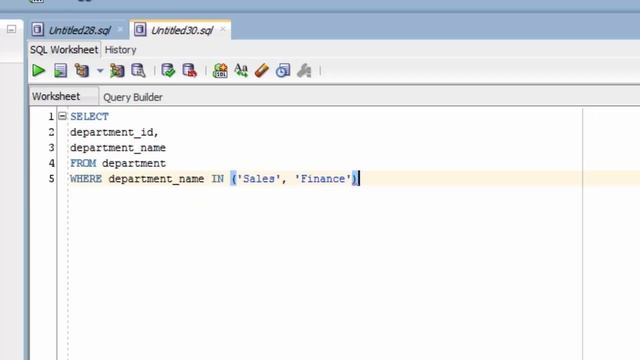The image size is (640, 360).
Task: Close the Untitled30.sql tab
Action: coord(222,29)
